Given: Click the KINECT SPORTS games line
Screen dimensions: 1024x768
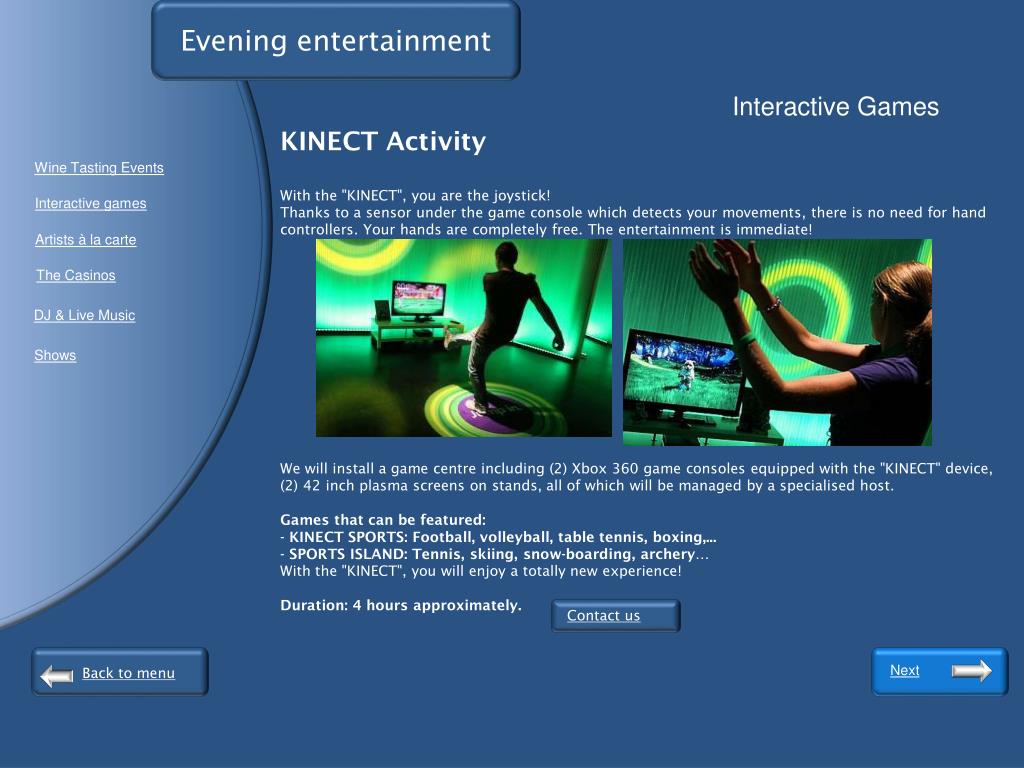Looking at the screenshot, I should click(498, 537).
